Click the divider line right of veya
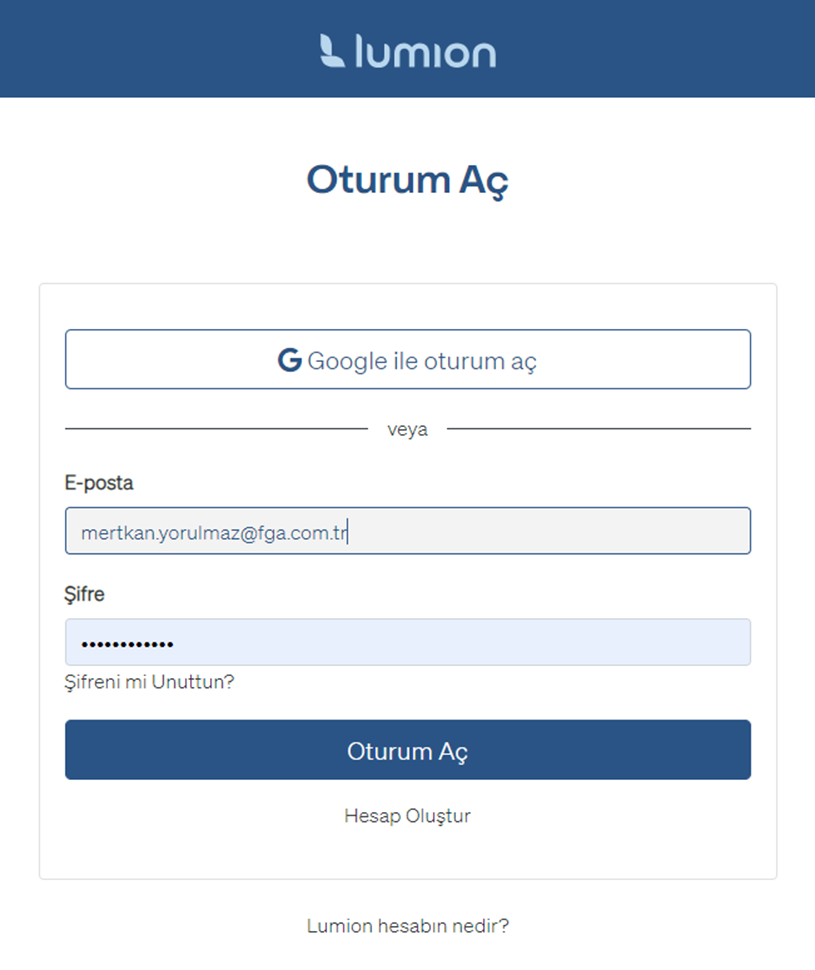The height and width of the screenshot is (970, 815). tap(599, 428)
